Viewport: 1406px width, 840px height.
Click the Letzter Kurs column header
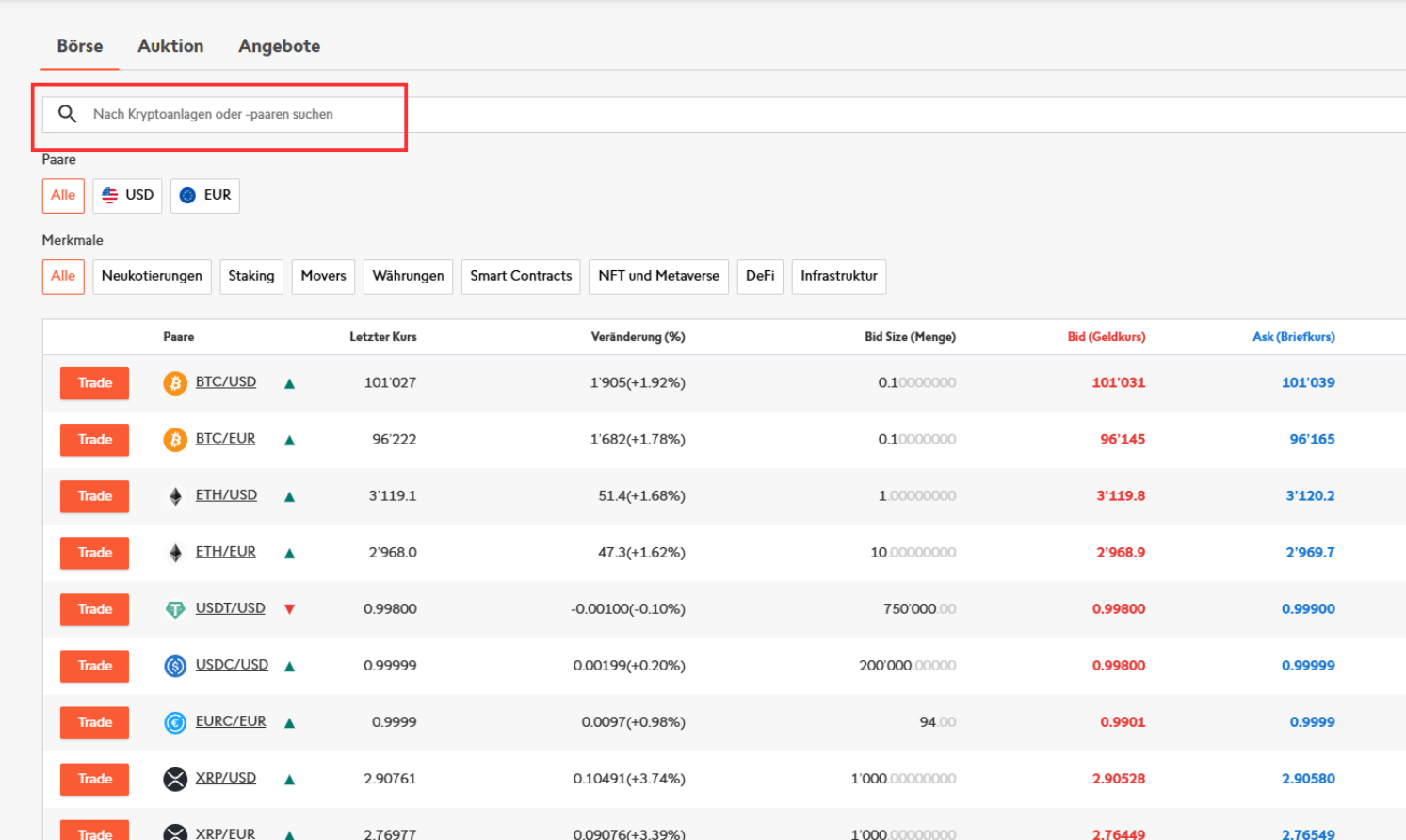pos(383,337)
